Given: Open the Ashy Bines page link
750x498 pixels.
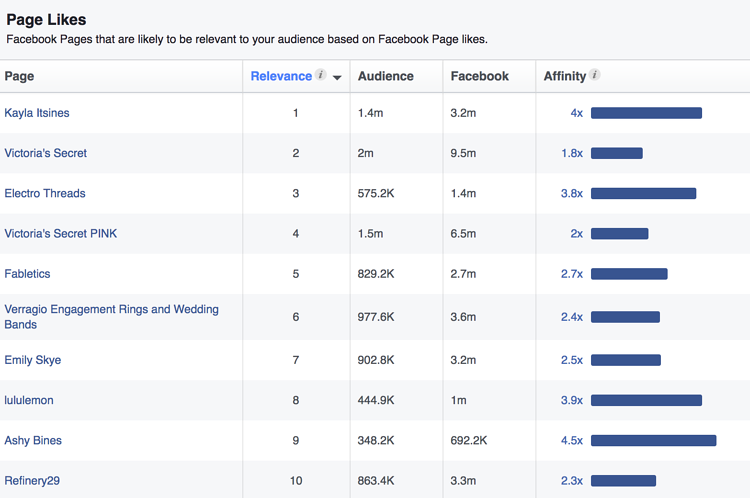Looking at the screenshot, I should point(33,440).
